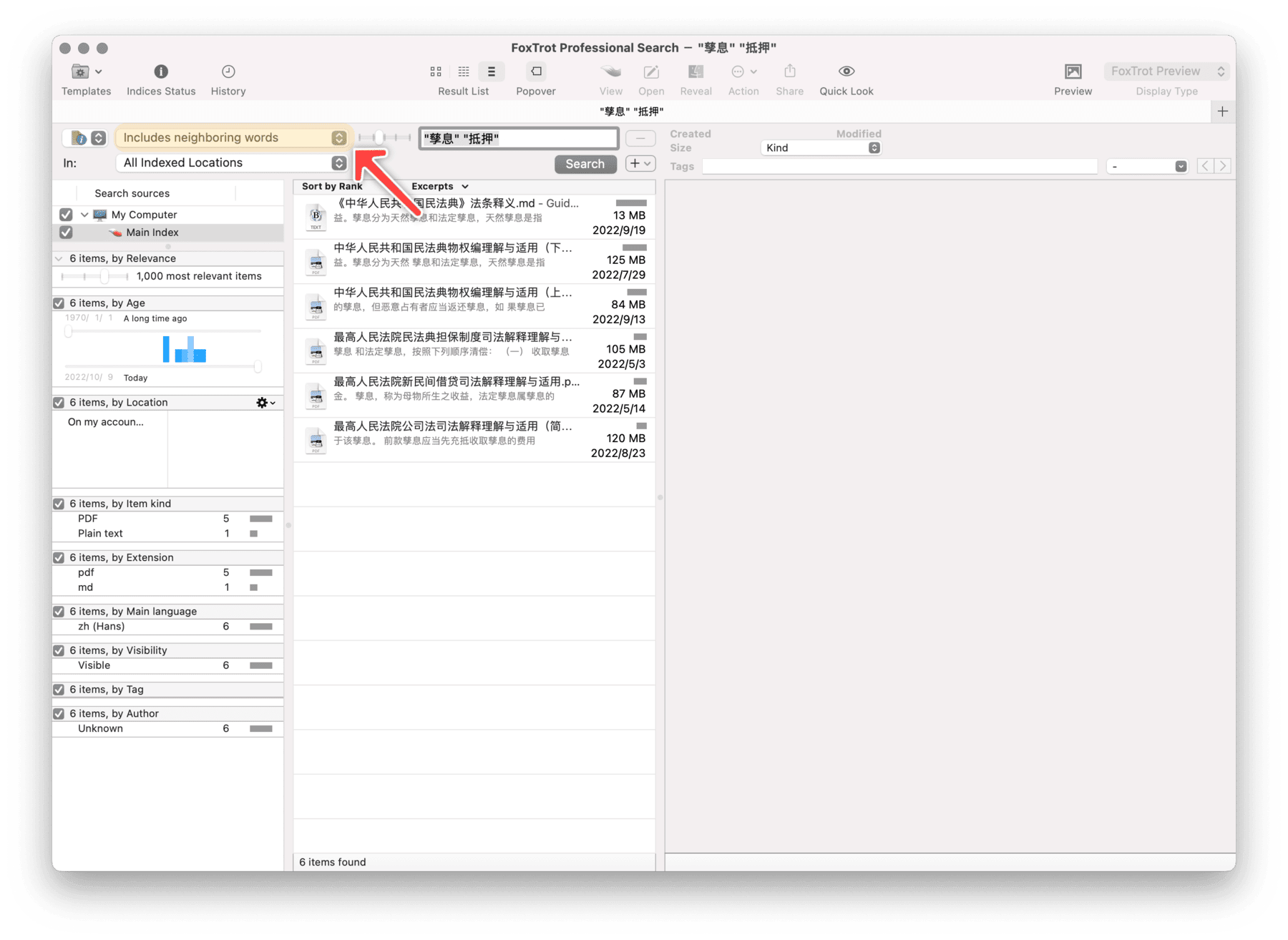Uncheck the by Extension filter checkbox

[x=59, y=557]
